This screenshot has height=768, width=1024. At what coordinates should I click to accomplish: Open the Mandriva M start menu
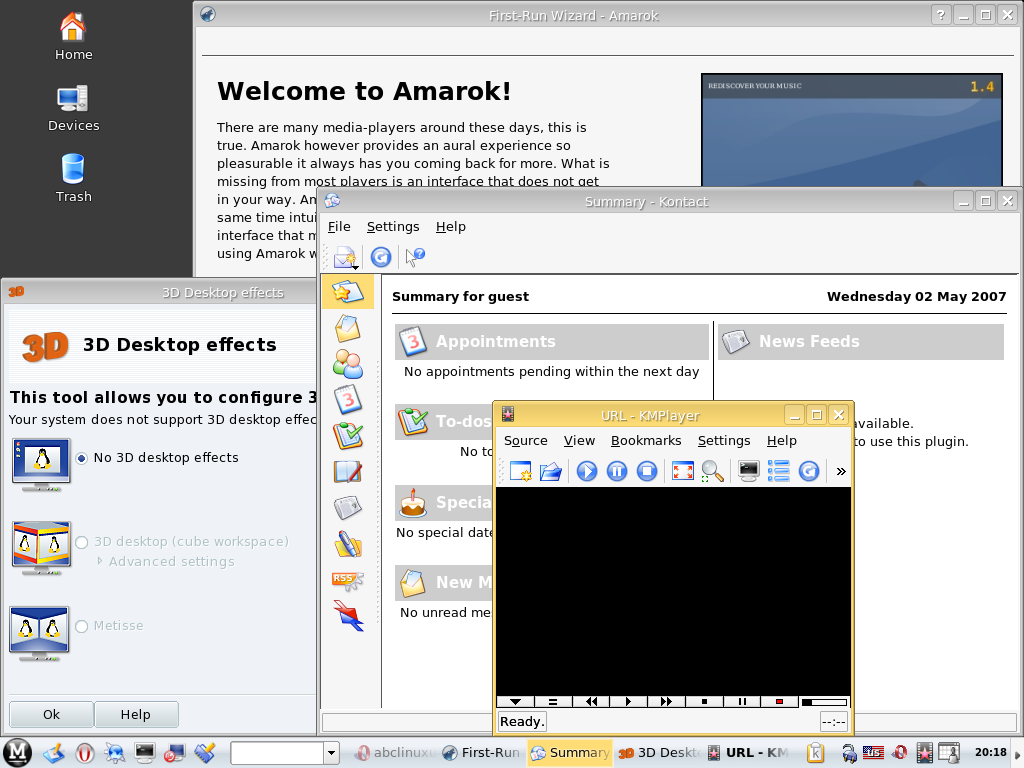(16, 752)
